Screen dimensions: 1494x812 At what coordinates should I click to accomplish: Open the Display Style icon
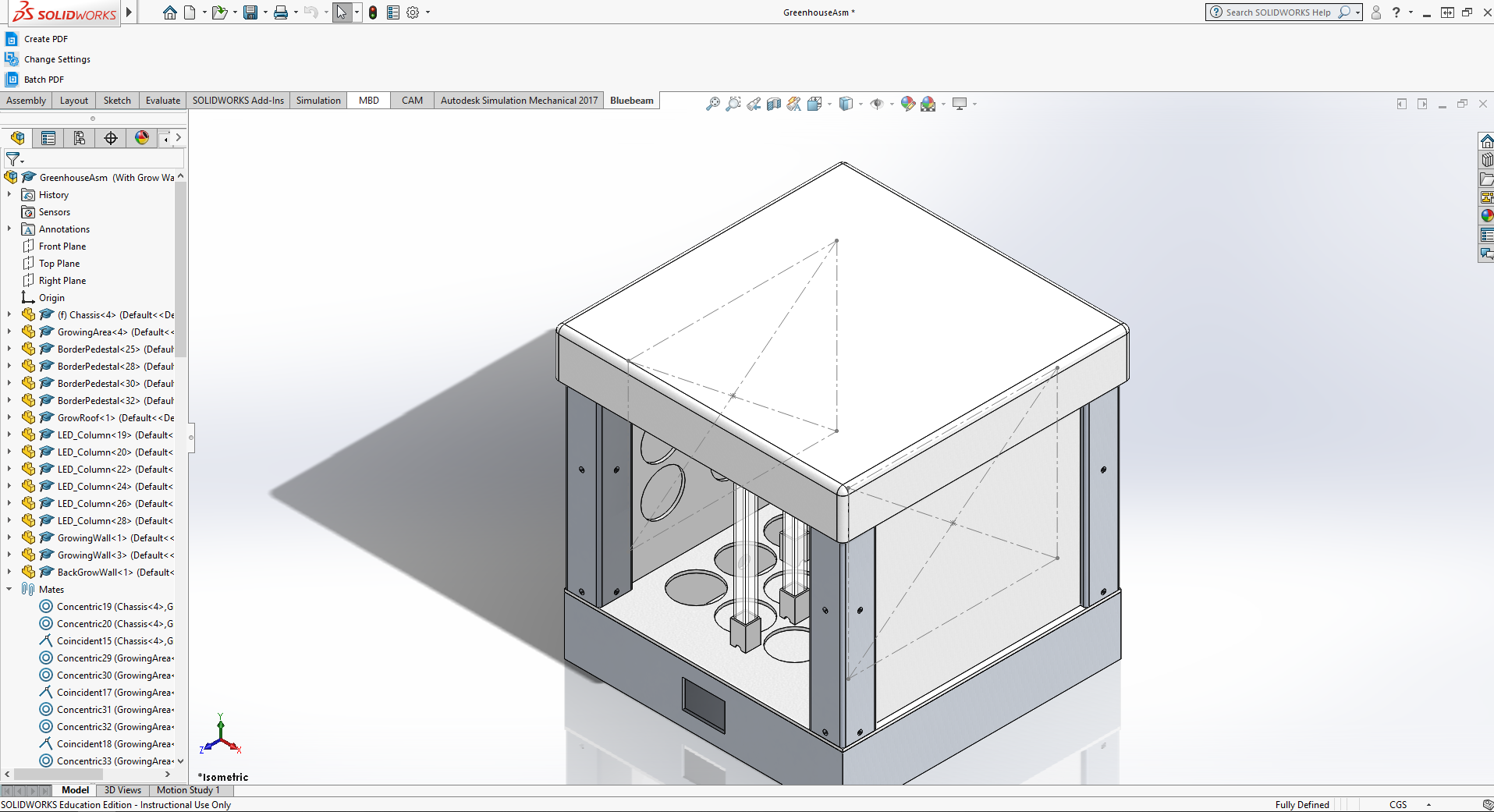pos(846,104)
